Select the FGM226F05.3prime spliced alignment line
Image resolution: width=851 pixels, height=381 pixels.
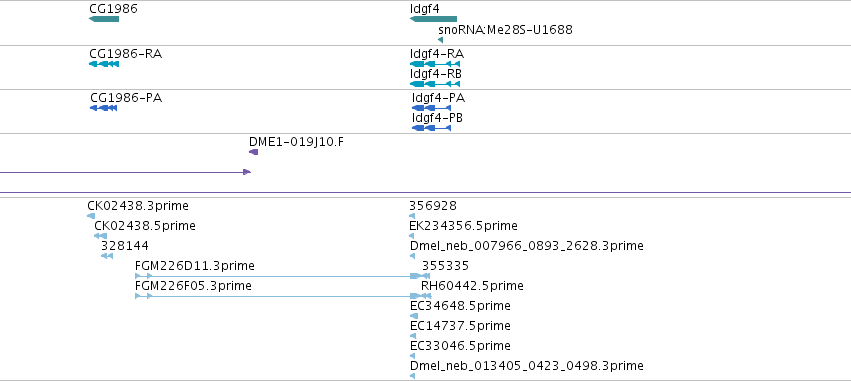pyautogui.click(x=283, y=296)
